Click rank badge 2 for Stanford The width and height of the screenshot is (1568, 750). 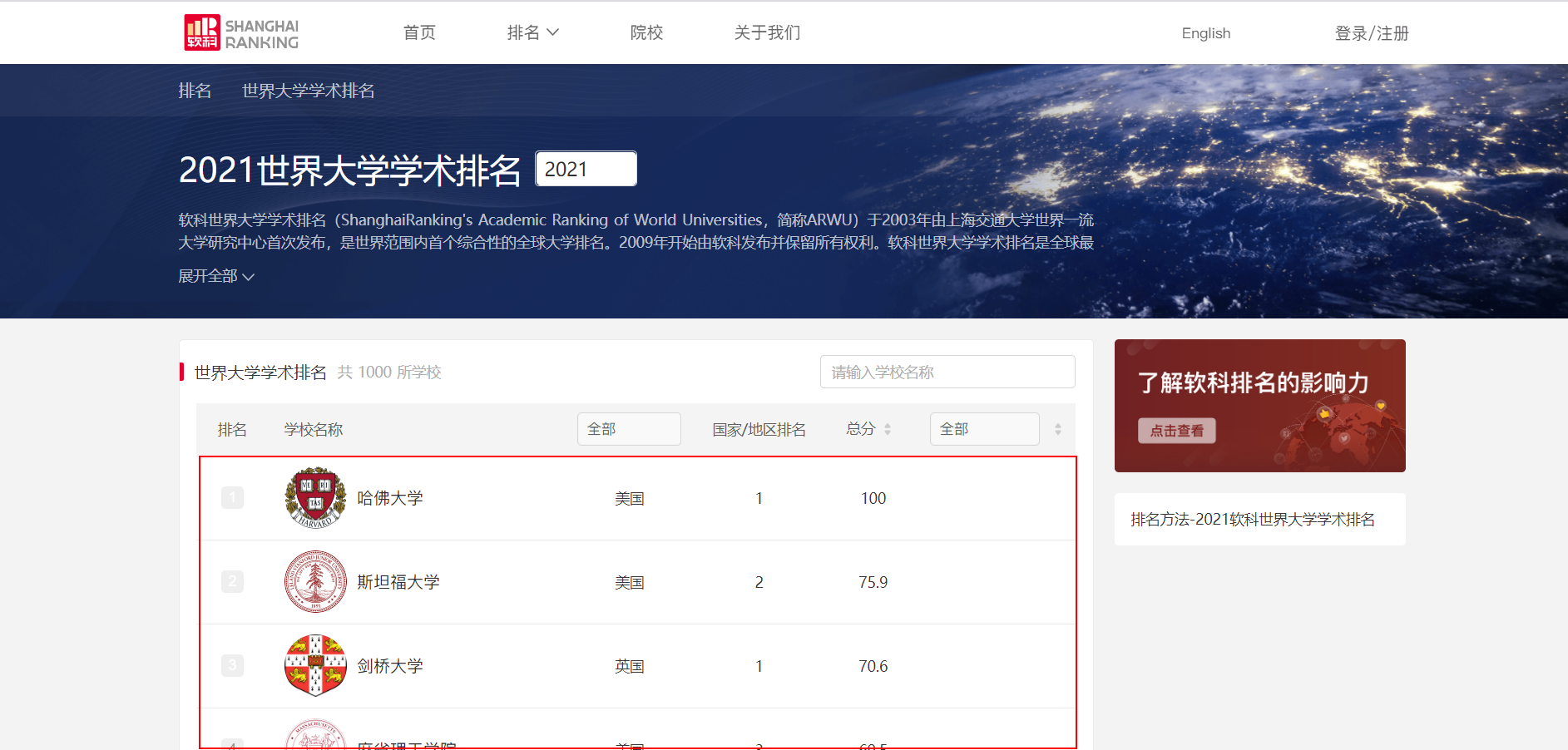[x=232, y=581]
